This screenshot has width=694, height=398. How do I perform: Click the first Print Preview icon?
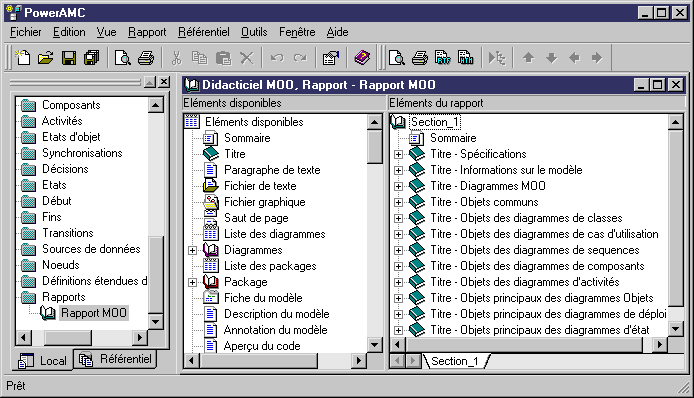pyautogui.click(x=122, y=58)
